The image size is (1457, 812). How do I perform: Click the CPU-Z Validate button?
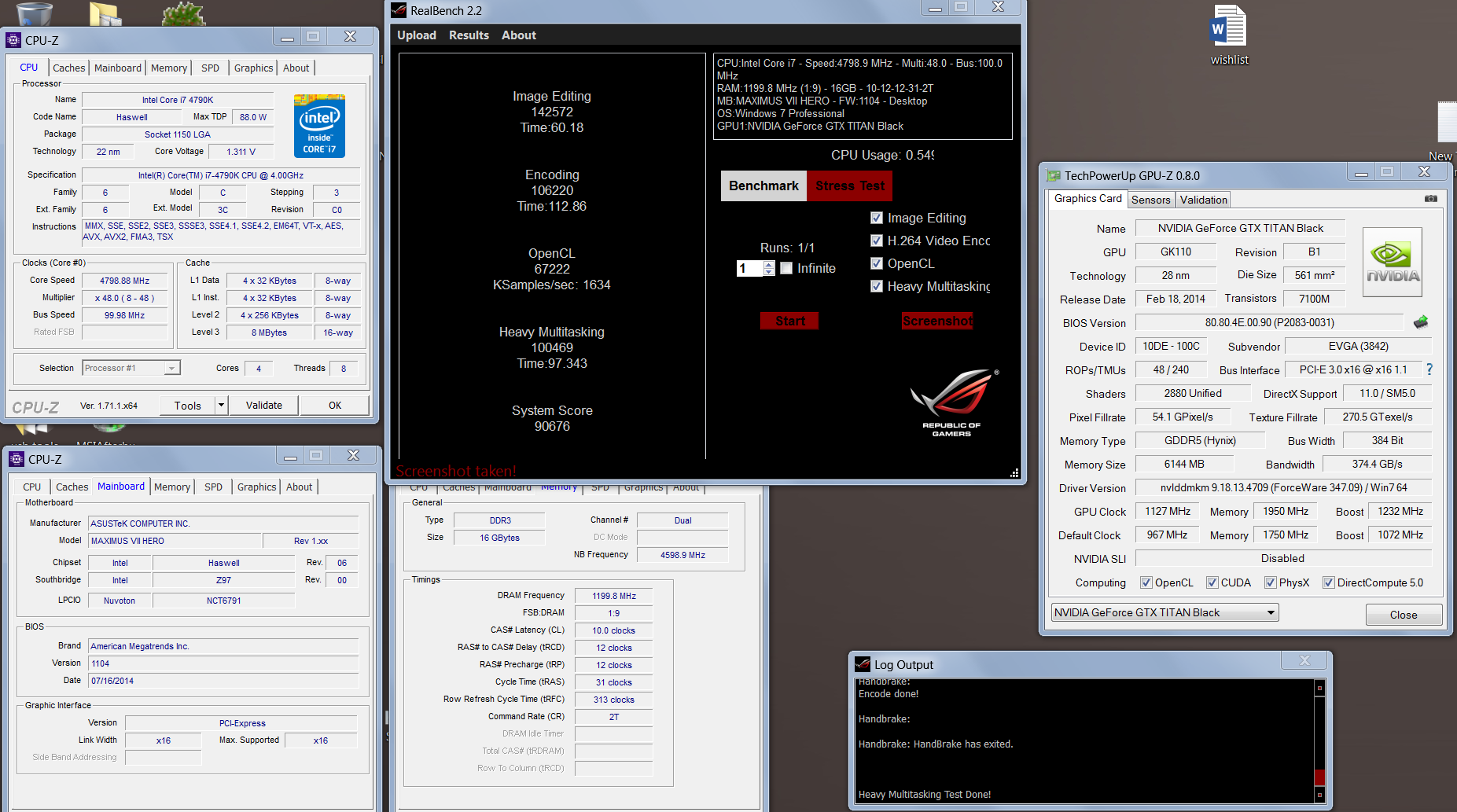[x=264, y=406]
